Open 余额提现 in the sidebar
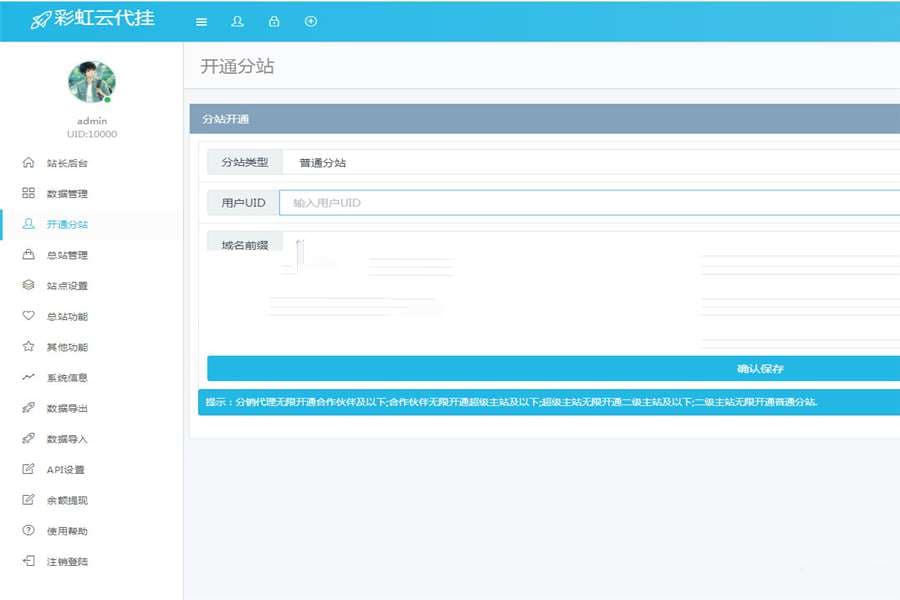Screen dimensions: 900x600 (x=67, y=500)
